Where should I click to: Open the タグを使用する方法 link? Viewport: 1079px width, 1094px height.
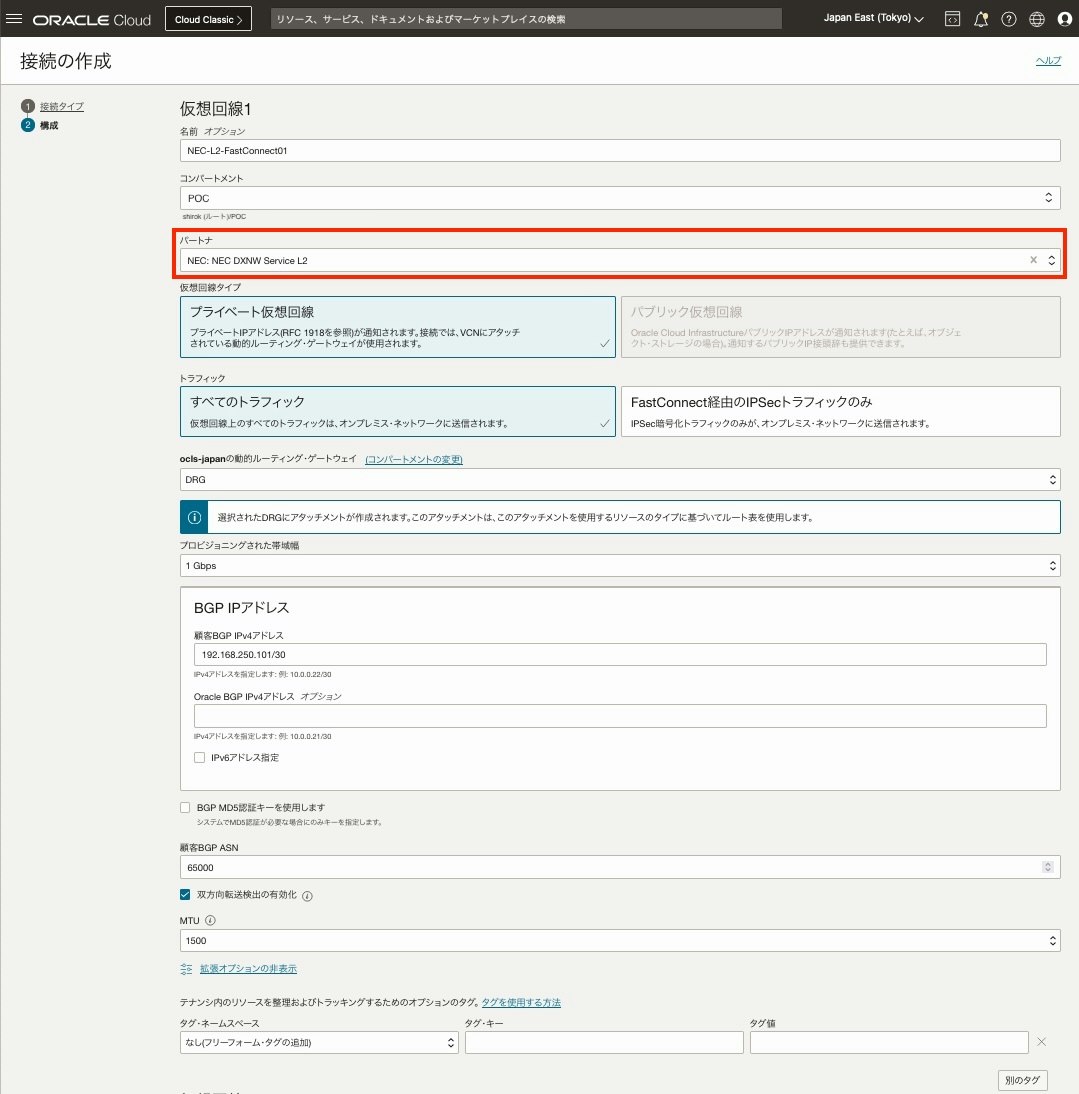pyautogui.click(x=521, y=1003)
